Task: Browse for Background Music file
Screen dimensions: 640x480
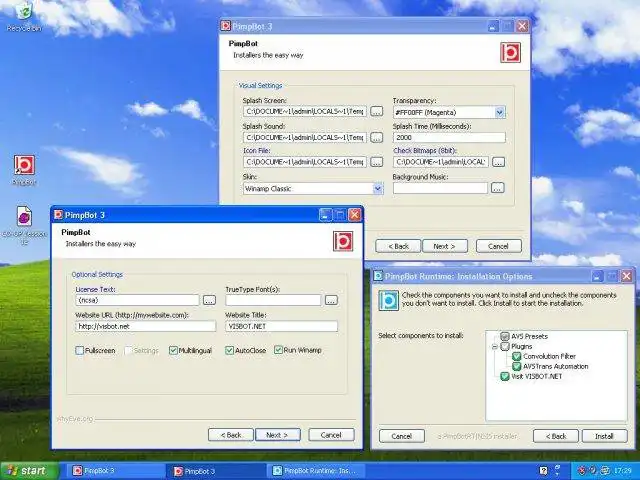Action: tap(497, 188)
